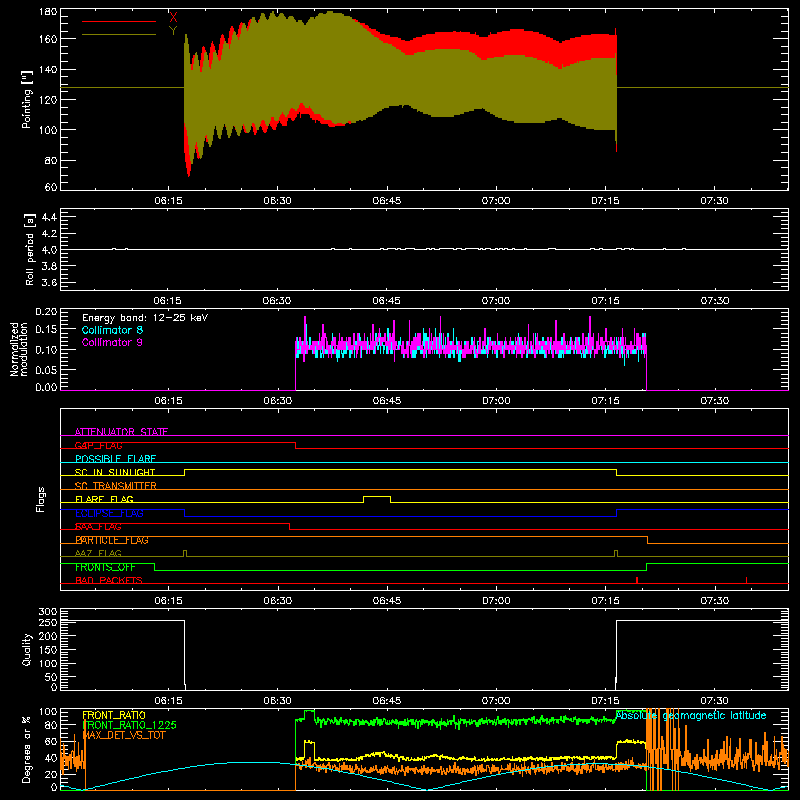This screenshot has width=800, height=800.
Task: Click the POSSIBLE_FLARE flag label
Action: (x=115, y=459)
